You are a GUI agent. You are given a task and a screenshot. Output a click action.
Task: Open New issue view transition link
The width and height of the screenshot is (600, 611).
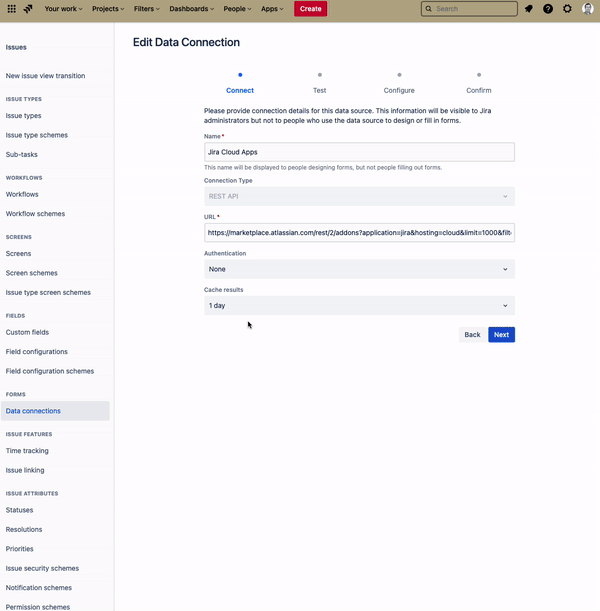(45, 76)
